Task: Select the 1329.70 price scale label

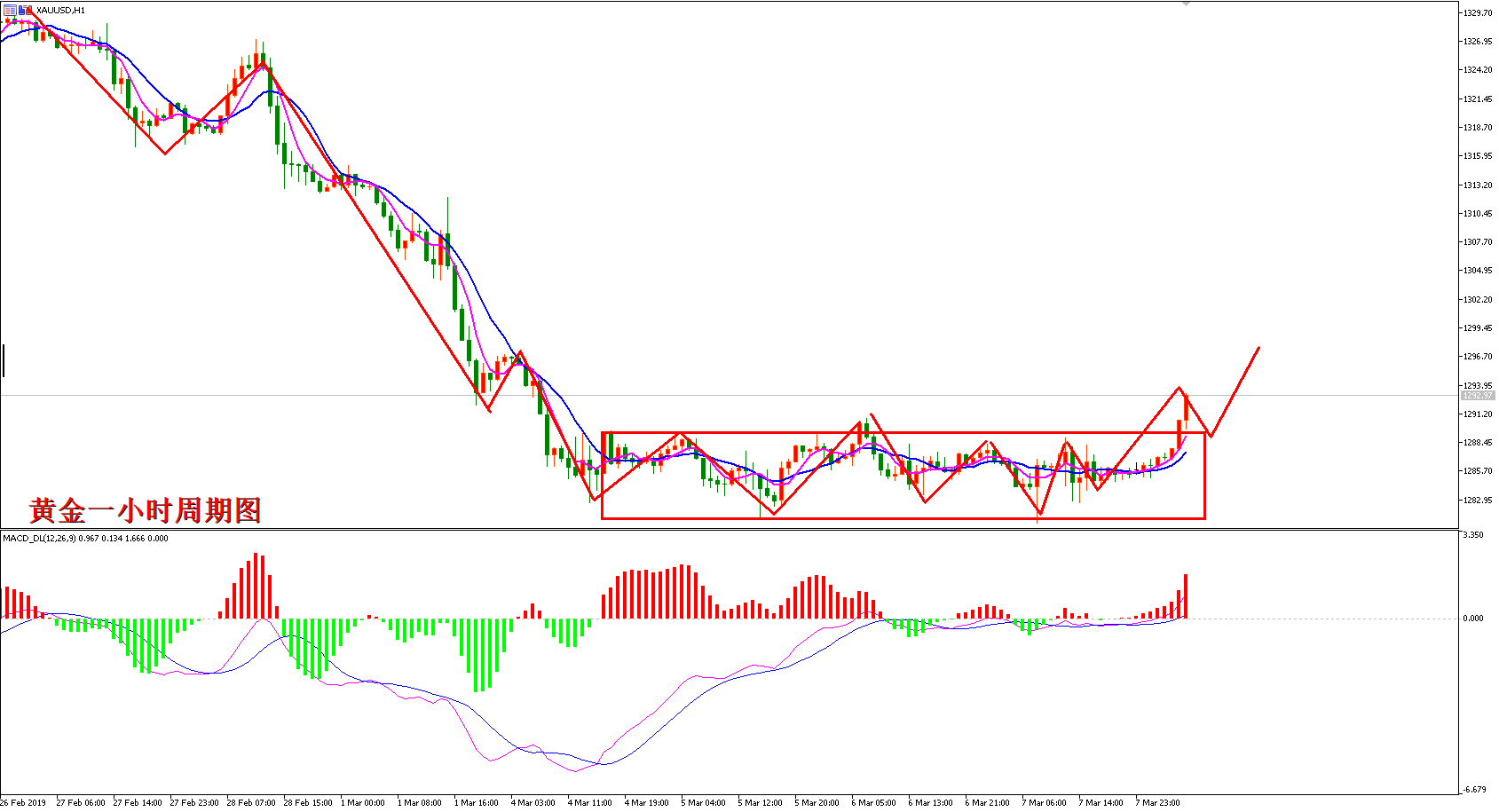Action: [1478, 12]
